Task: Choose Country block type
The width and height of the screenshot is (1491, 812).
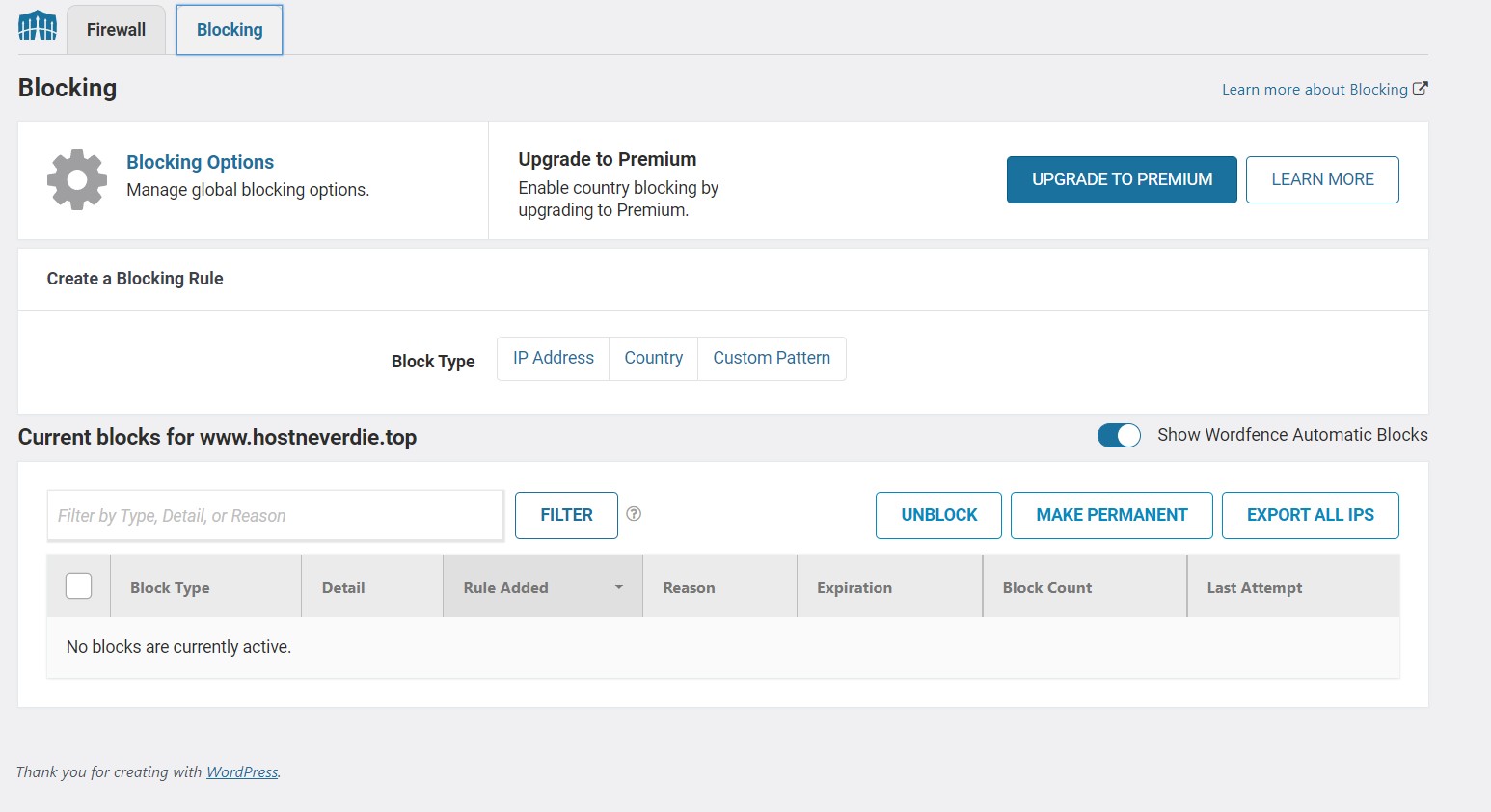Action: pos(653,359)
